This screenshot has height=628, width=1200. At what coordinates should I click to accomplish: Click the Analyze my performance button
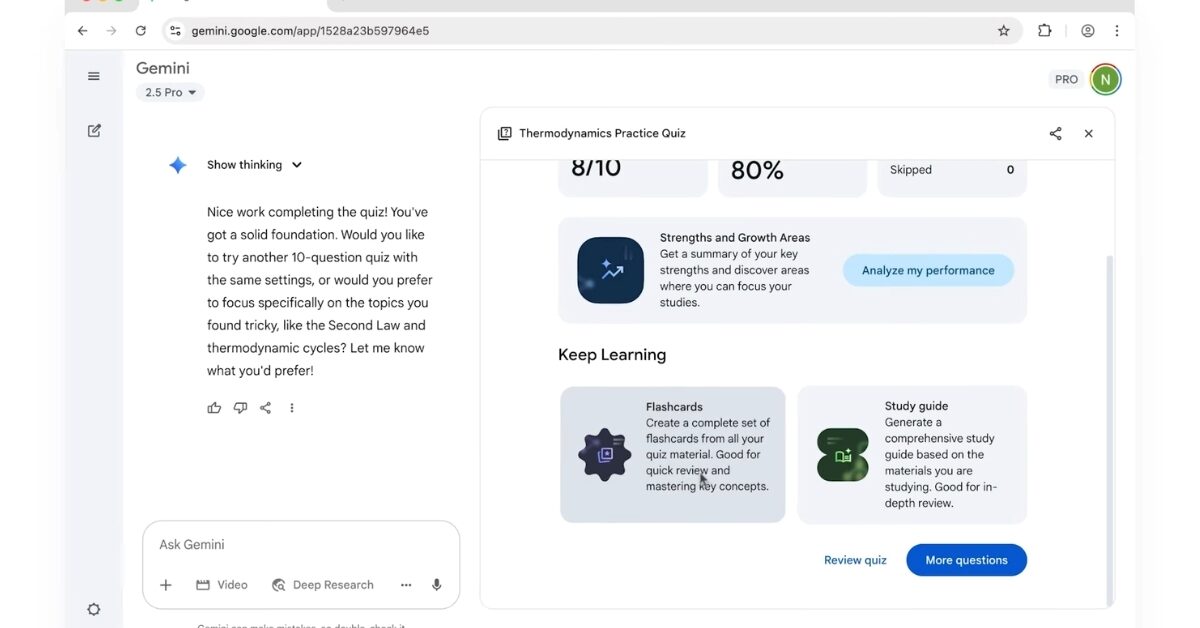tap(928, 270)
